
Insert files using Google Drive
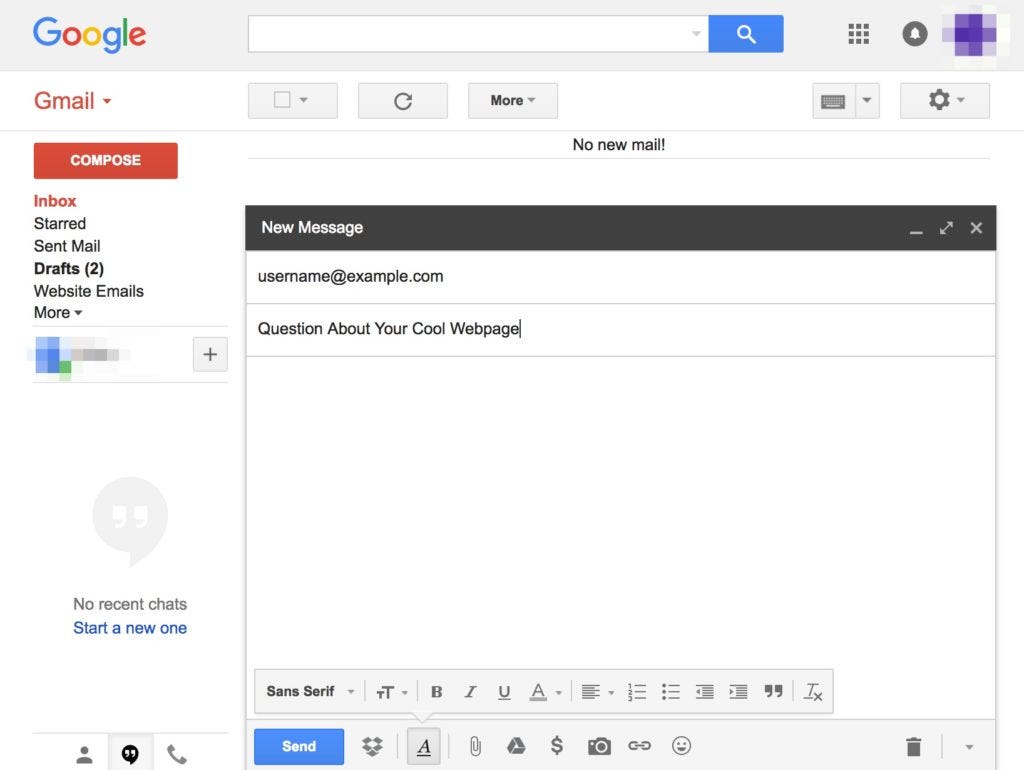[516, 746]
